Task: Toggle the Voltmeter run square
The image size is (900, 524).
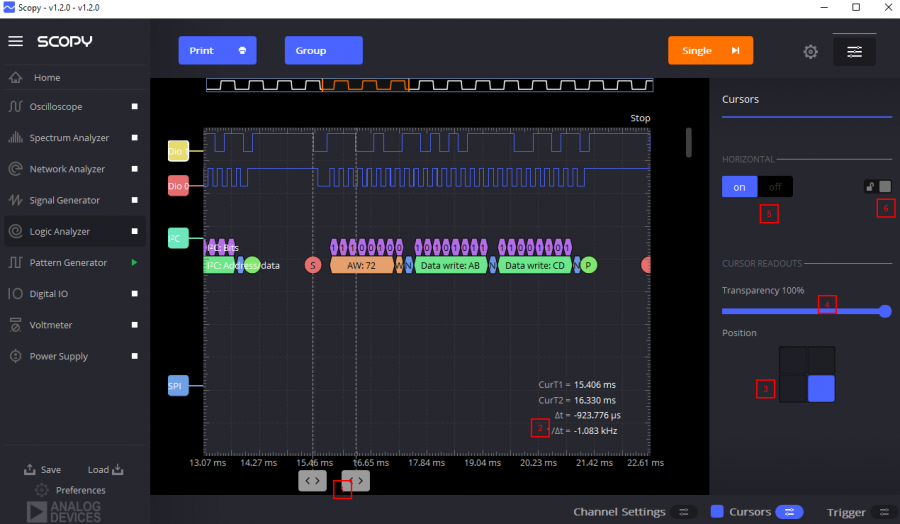Action: point(134,325)
